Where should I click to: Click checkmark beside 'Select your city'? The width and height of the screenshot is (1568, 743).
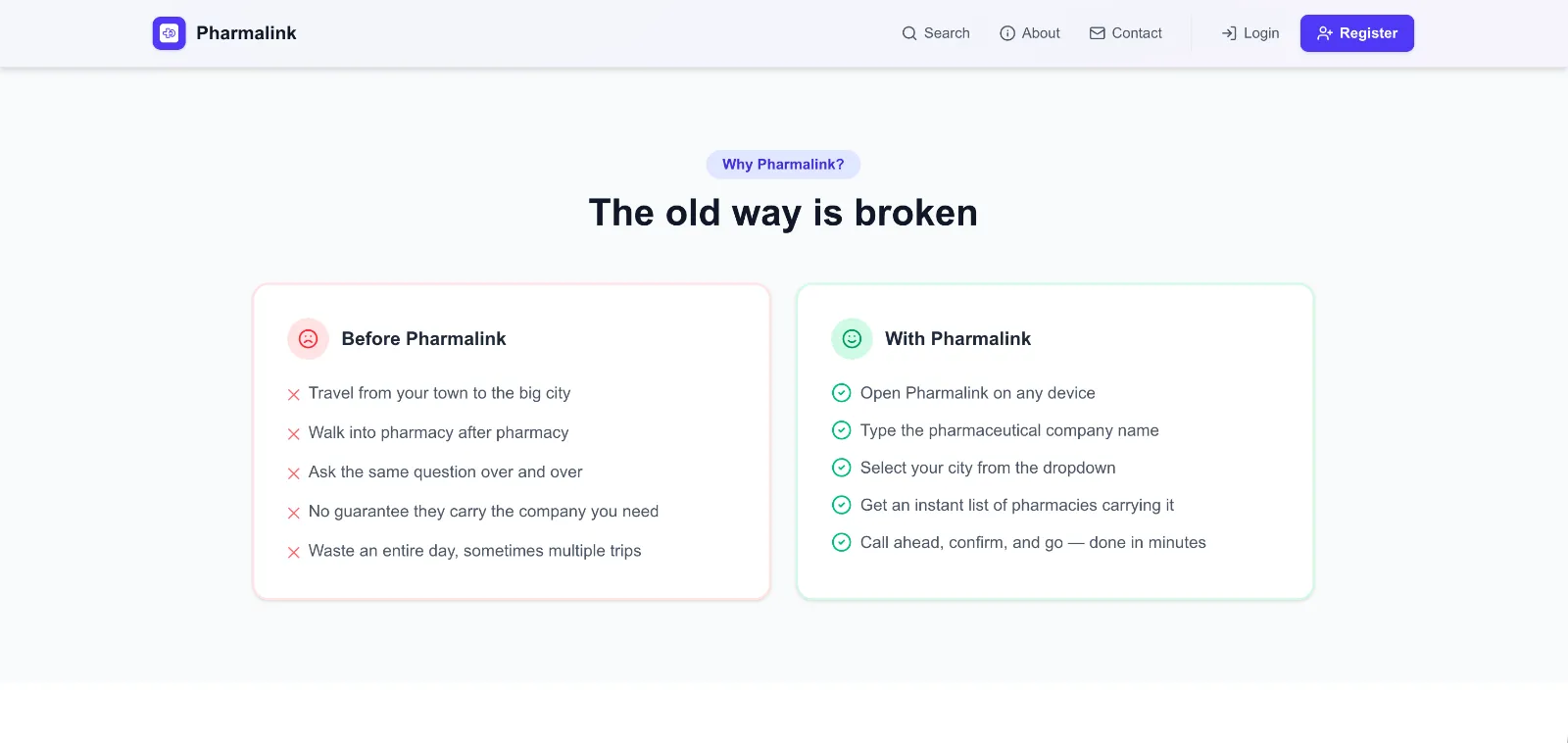pyautogui.click(x=841, y=468)
